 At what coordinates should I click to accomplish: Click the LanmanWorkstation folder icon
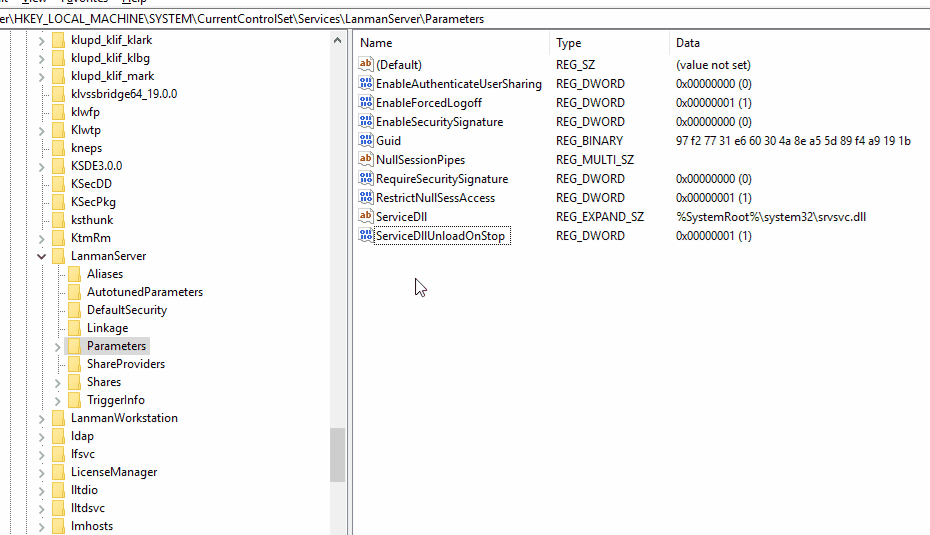pos(58,418)
